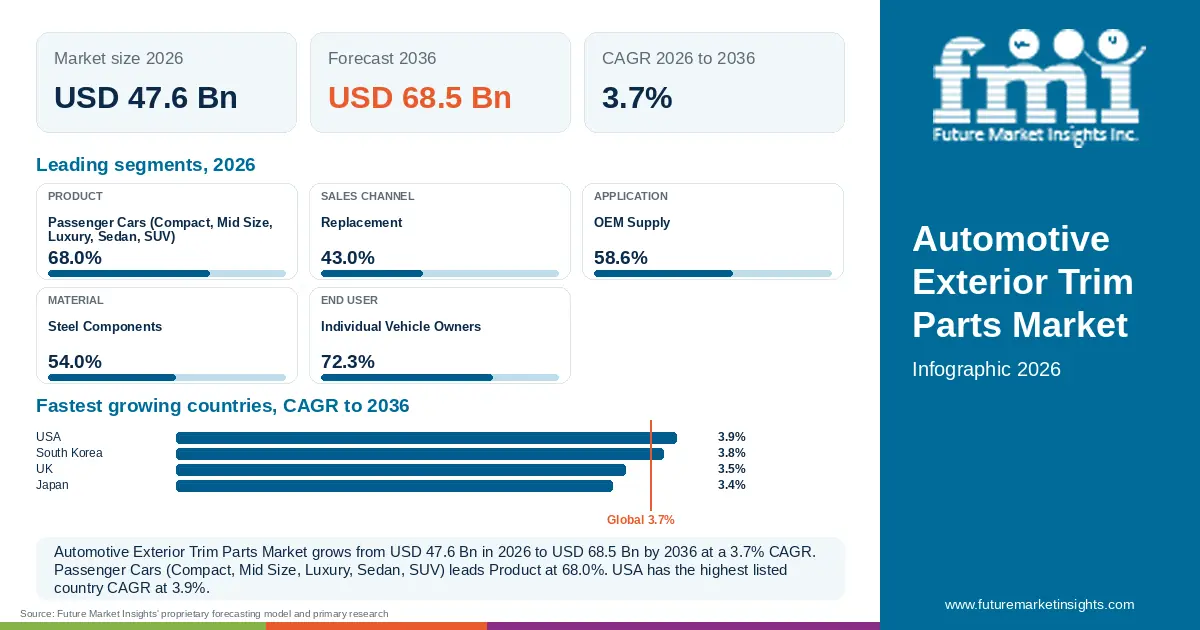This screenshot has width=1200, height=630.
Task: Click the Passenger Cars 68.0% progress bar
Action: point(167,273)
